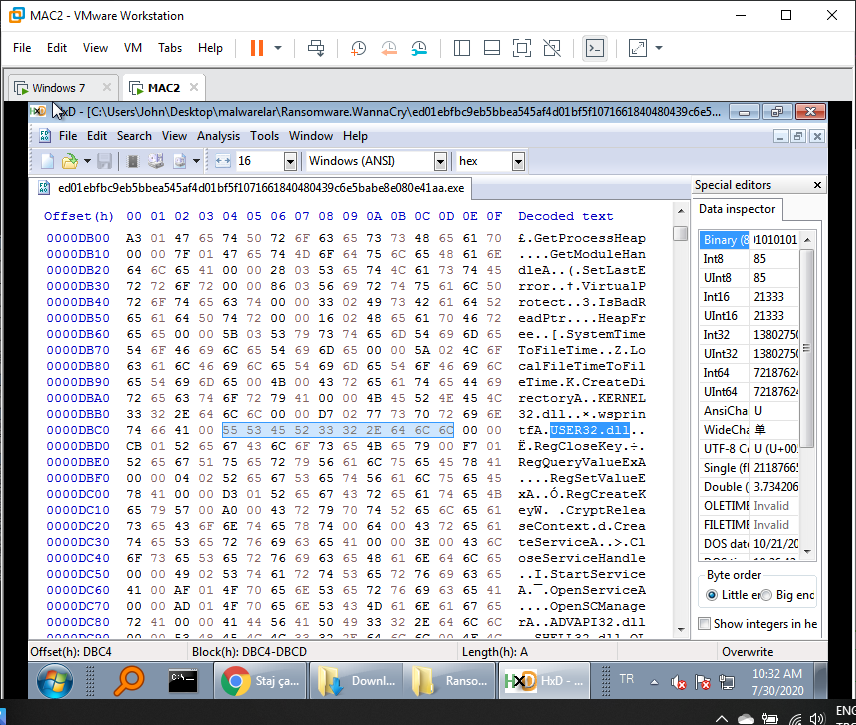The width and height of the screenshot is (856, 725).
Task: Click the HxD save icon
Action: pos(104,161)
